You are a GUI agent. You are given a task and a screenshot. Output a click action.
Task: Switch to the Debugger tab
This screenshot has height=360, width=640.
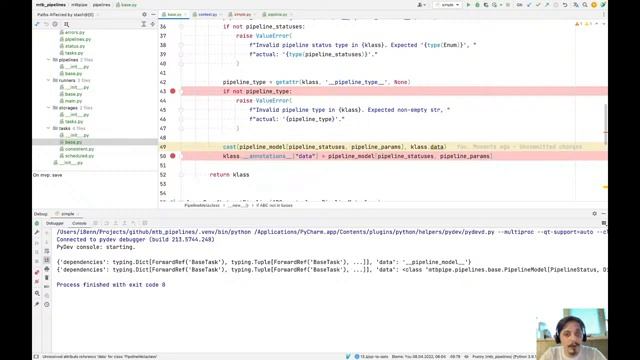tap(55, 223)
